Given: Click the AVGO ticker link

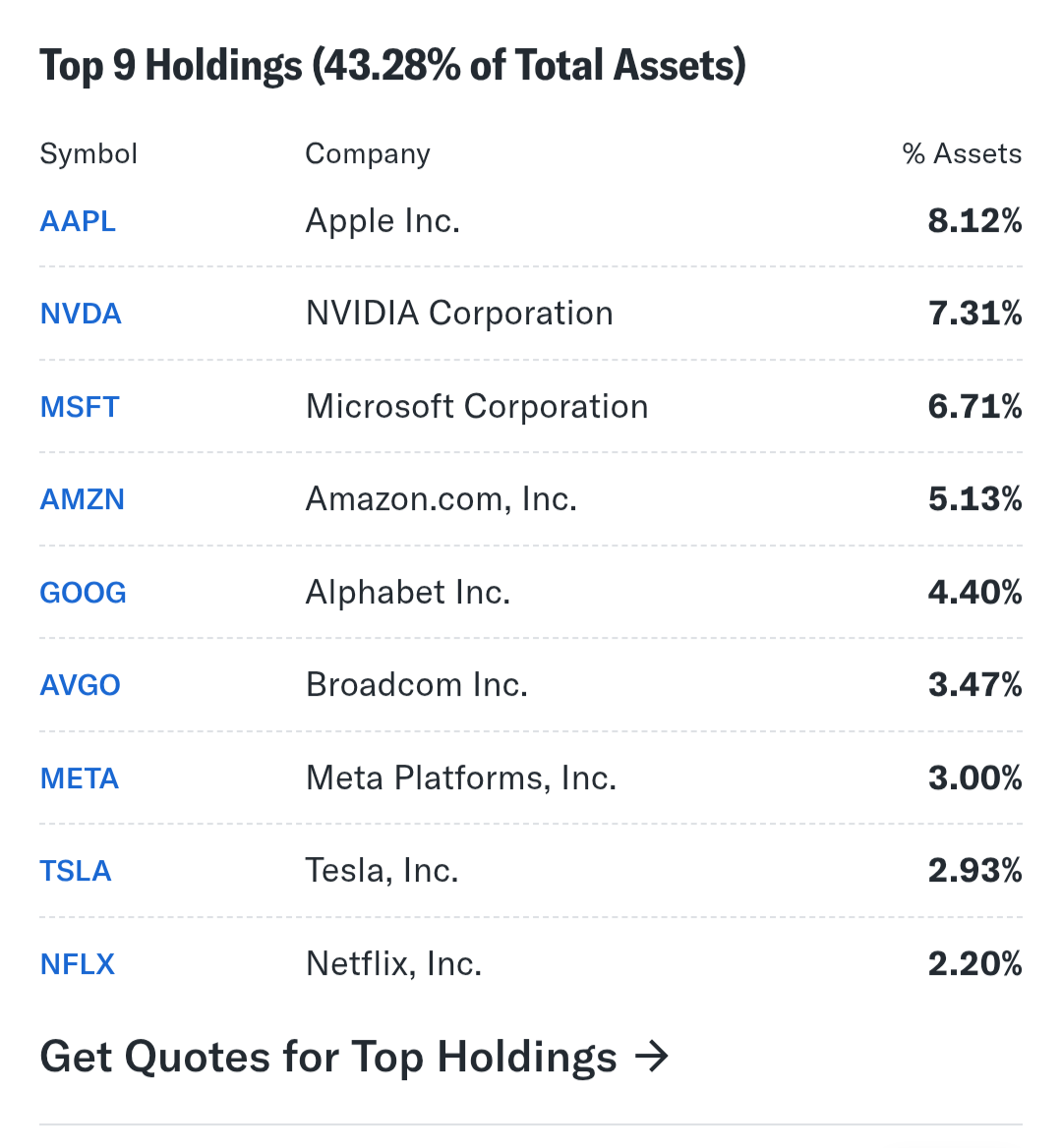Looking at the screenshot, I should (x=80, y=685).
